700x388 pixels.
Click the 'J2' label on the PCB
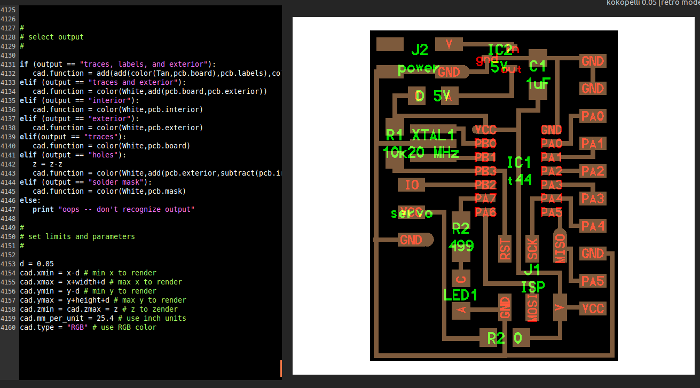tap(420, 50)
